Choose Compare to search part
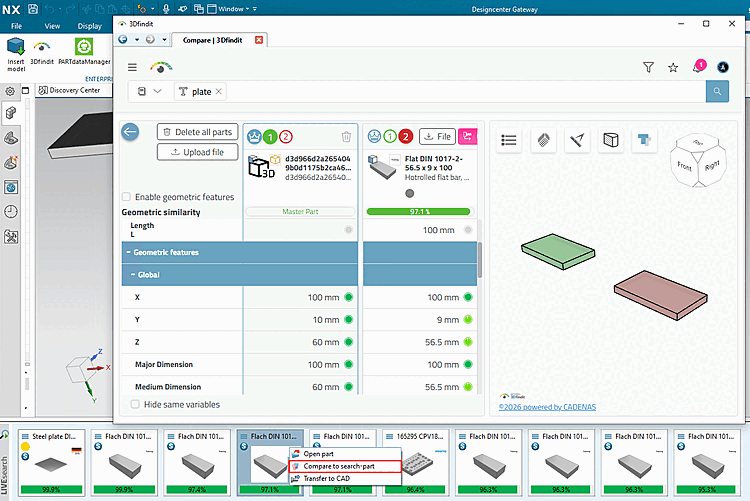This screenshot has height=501, width=750. [x=345, y=466]
